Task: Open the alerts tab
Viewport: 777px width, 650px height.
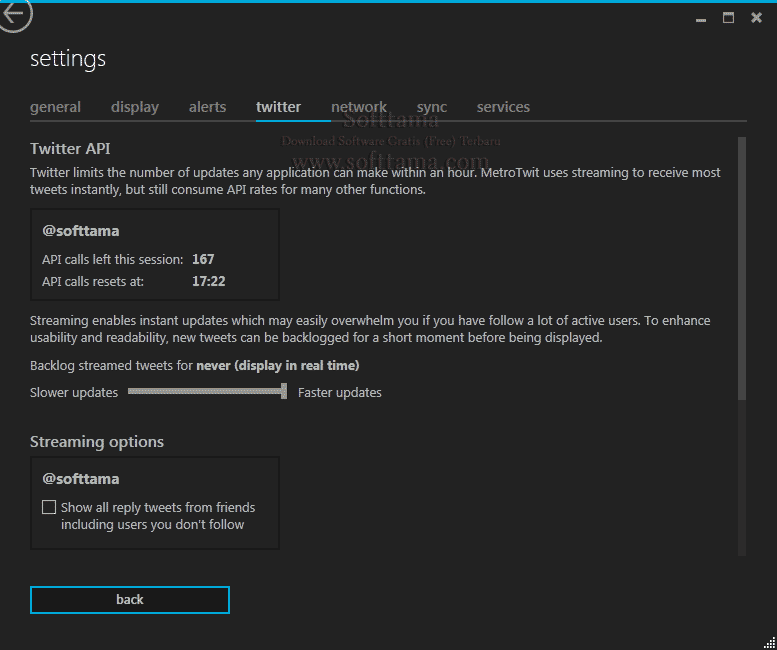Action: (207, 107)
